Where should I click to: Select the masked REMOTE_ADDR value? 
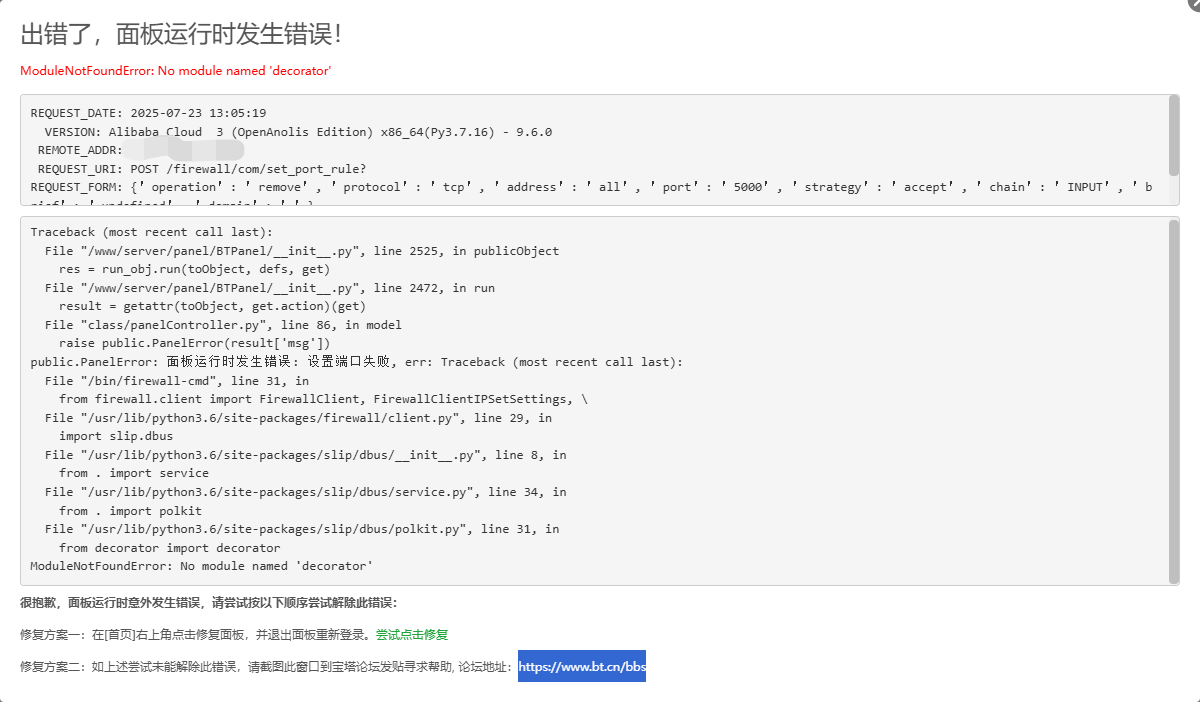[176, 149]
